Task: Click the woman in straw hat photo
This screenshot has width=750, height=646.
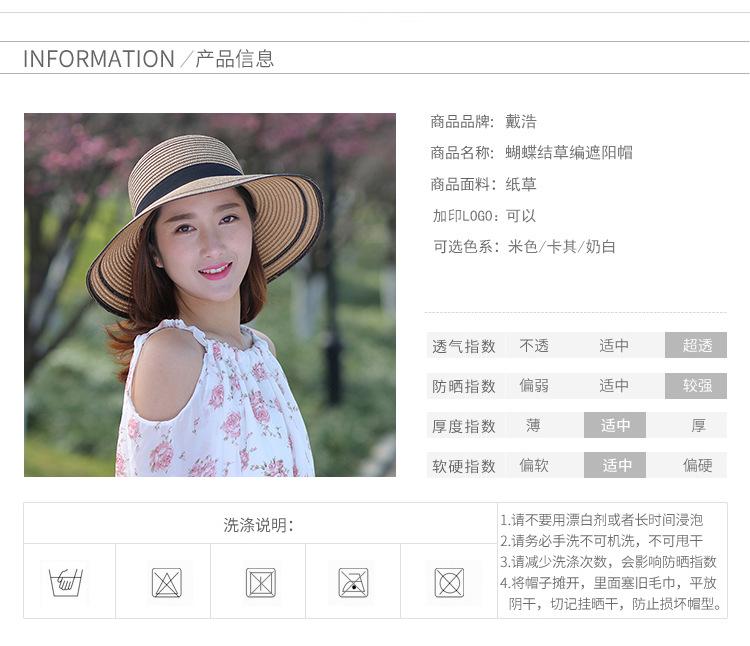Action: coord(210,294)
